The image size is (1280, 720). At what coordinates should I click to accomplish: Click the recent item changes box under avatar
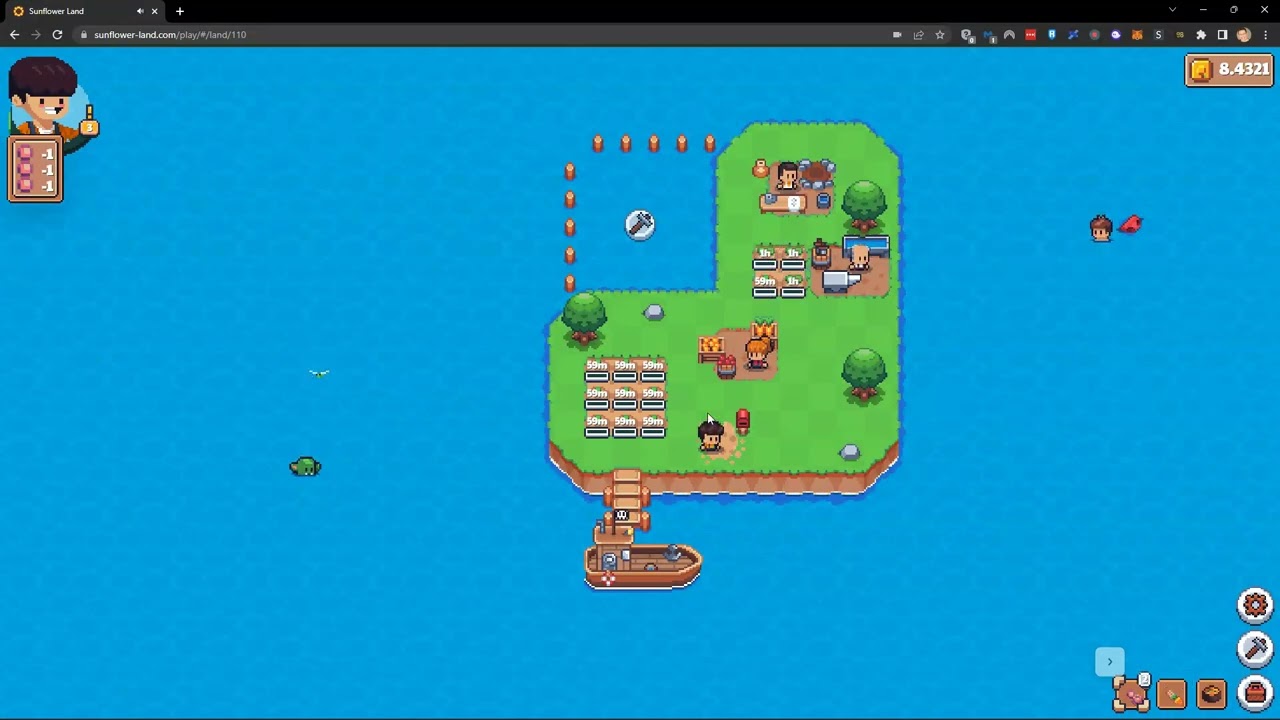(36, 169)
